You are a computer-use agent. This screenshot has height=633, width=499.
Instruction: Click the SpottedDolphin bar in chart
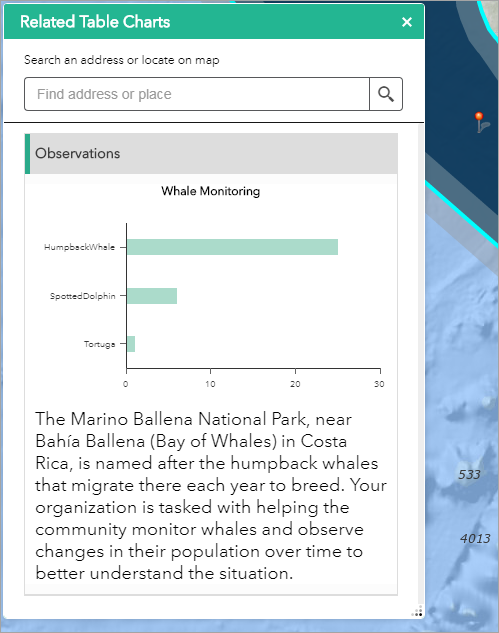pos(152,296)
